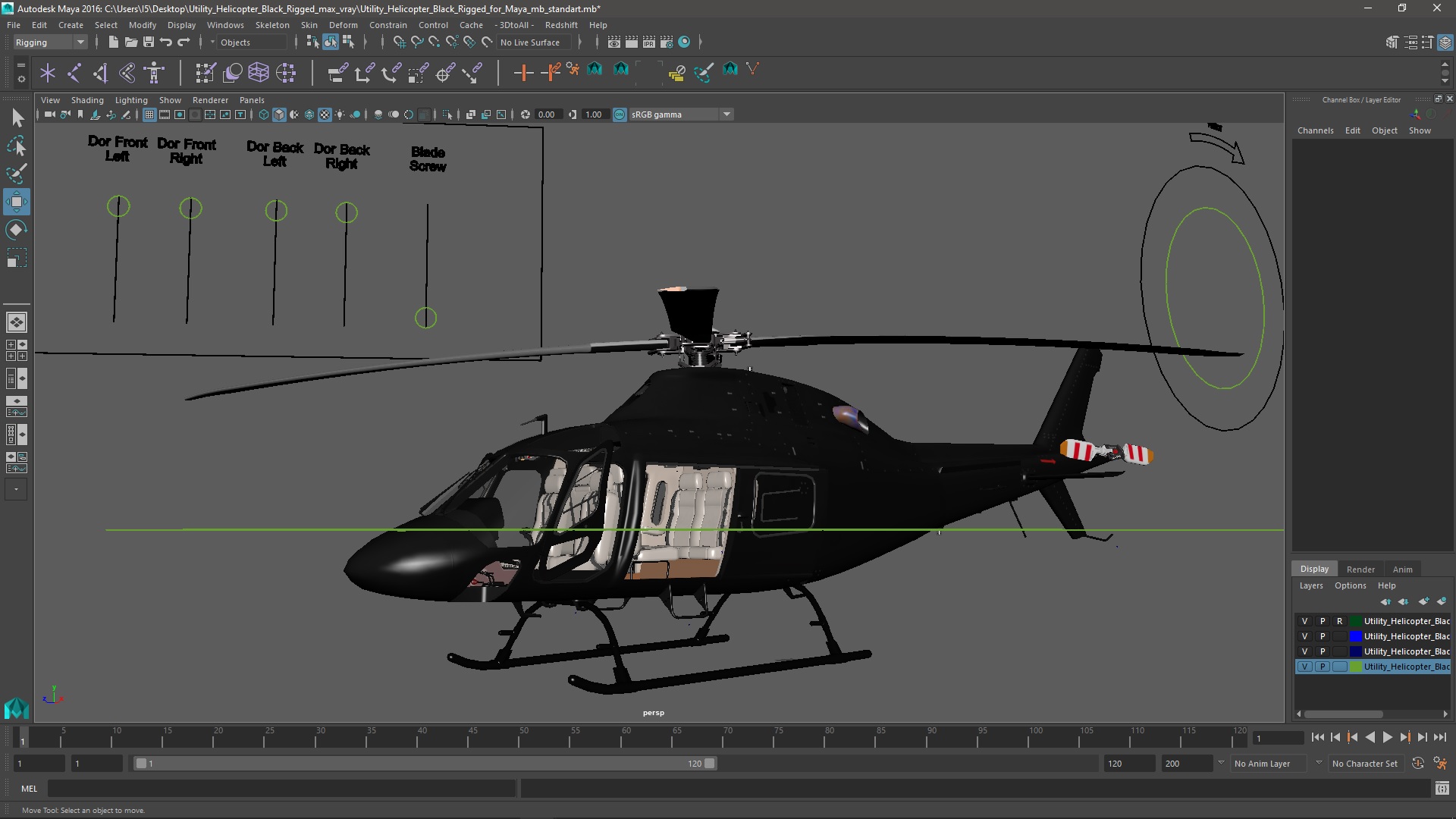This screenshot has height=819, width=1456.
Task: Undo the last action with the undo arrow
Action: [x=166, y=42]
